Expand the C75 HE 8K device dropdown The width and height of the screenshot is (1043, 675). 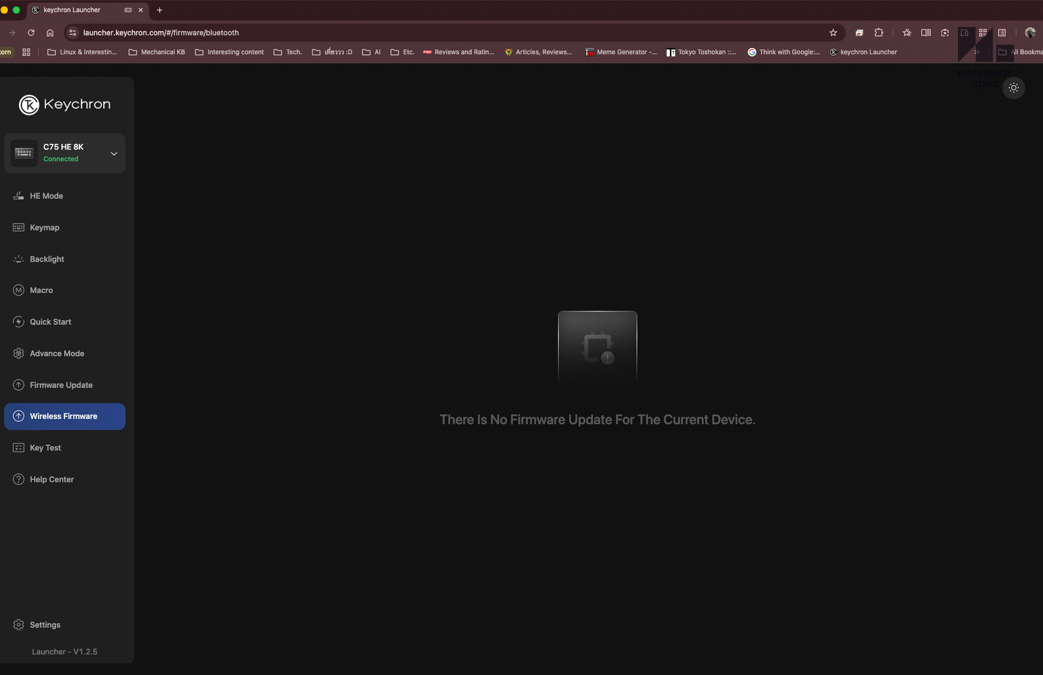coord(113,154)
